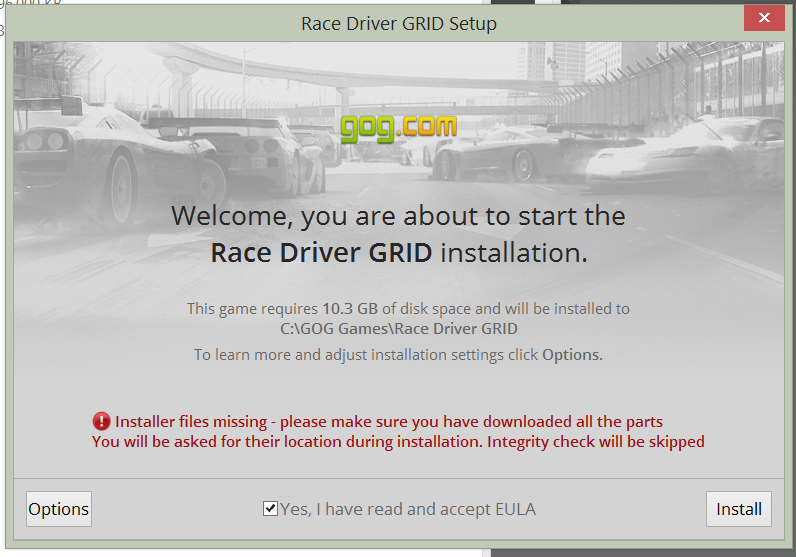Click the bold Options word in the hint text
Screen dimensions: 796x557
572,354
